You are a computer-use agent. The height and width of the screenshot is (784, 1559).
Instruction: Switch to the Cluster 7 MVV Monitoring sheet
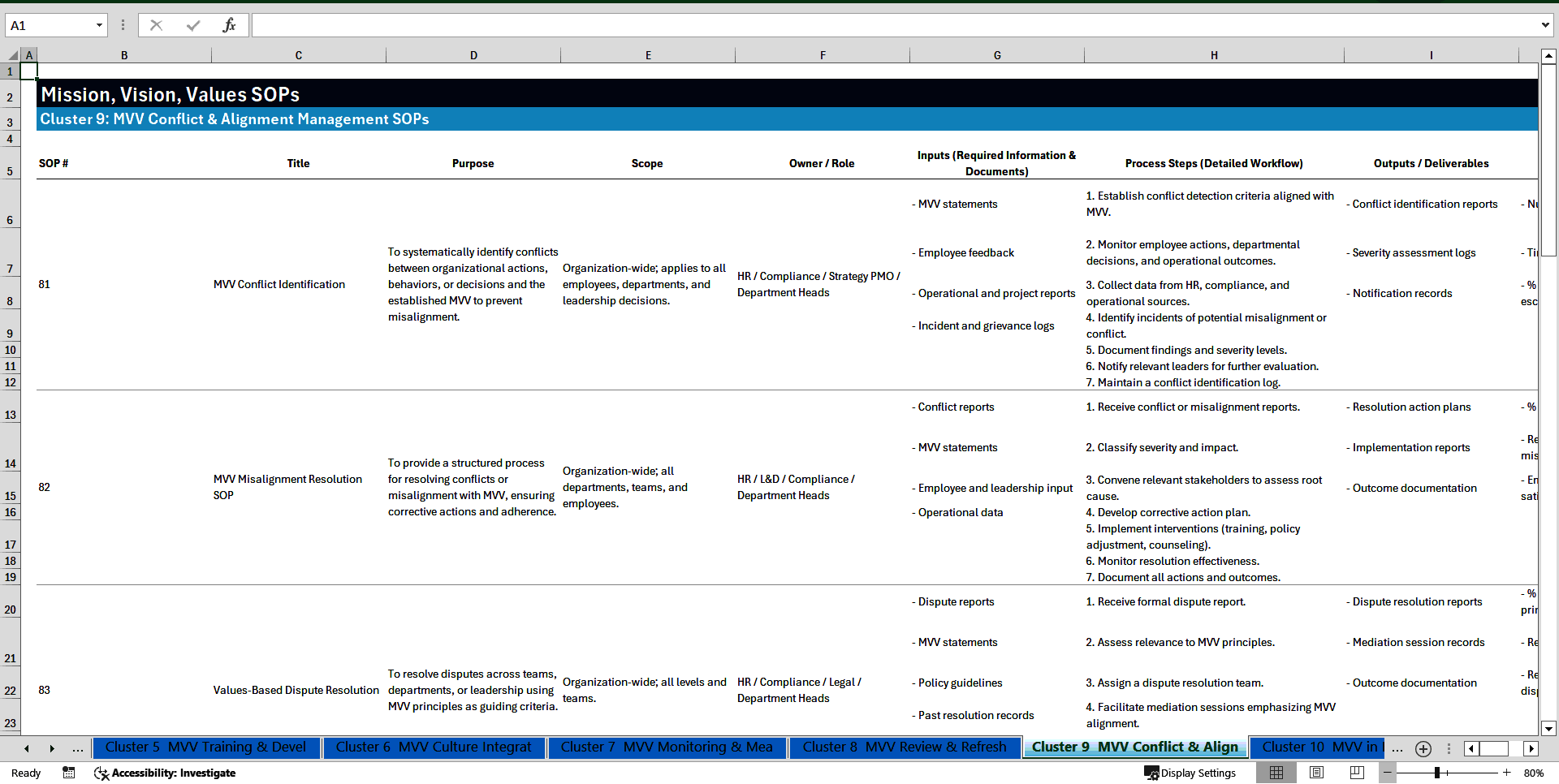tap(666, 747)
